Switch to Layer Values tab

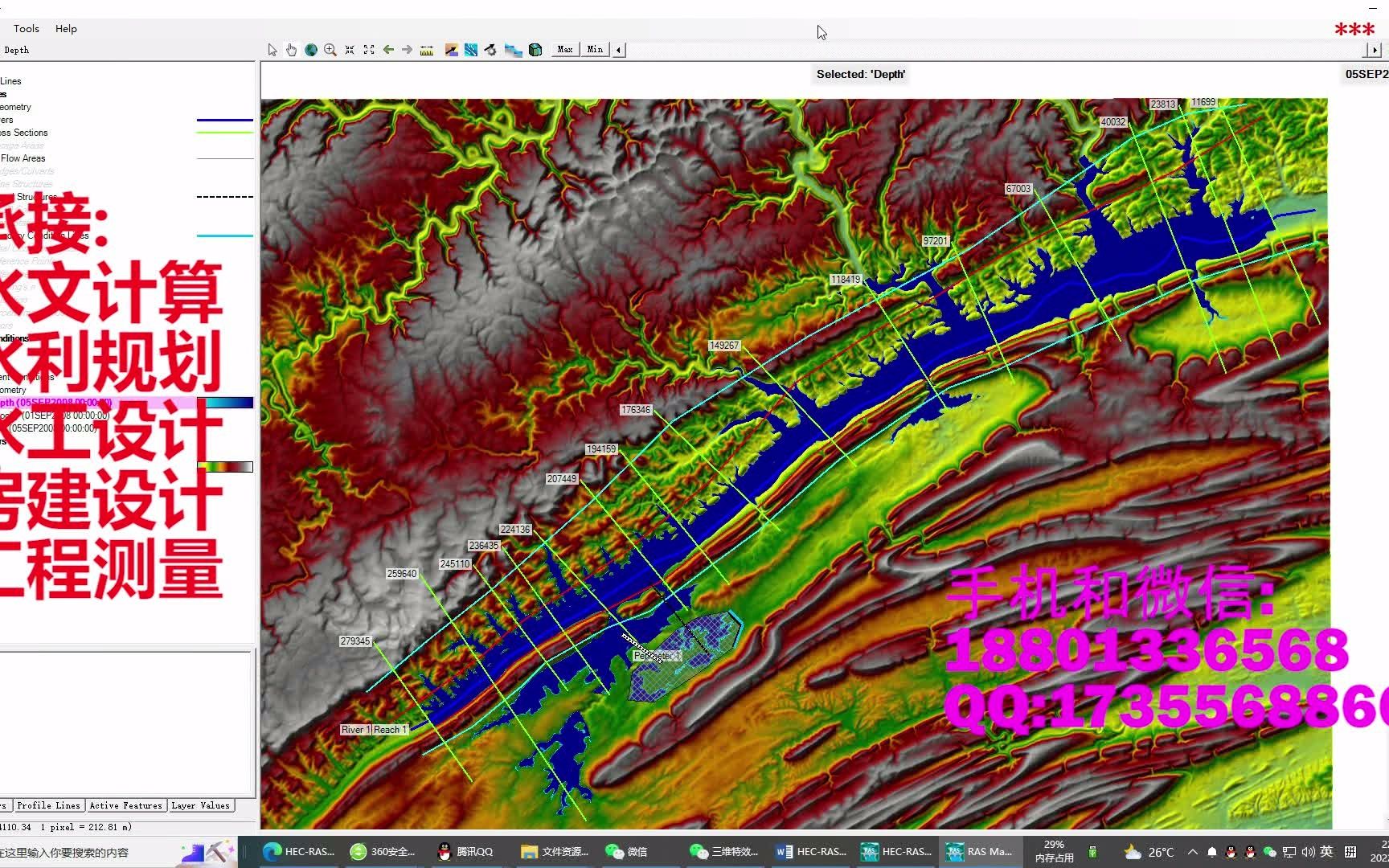pos(200,805)
